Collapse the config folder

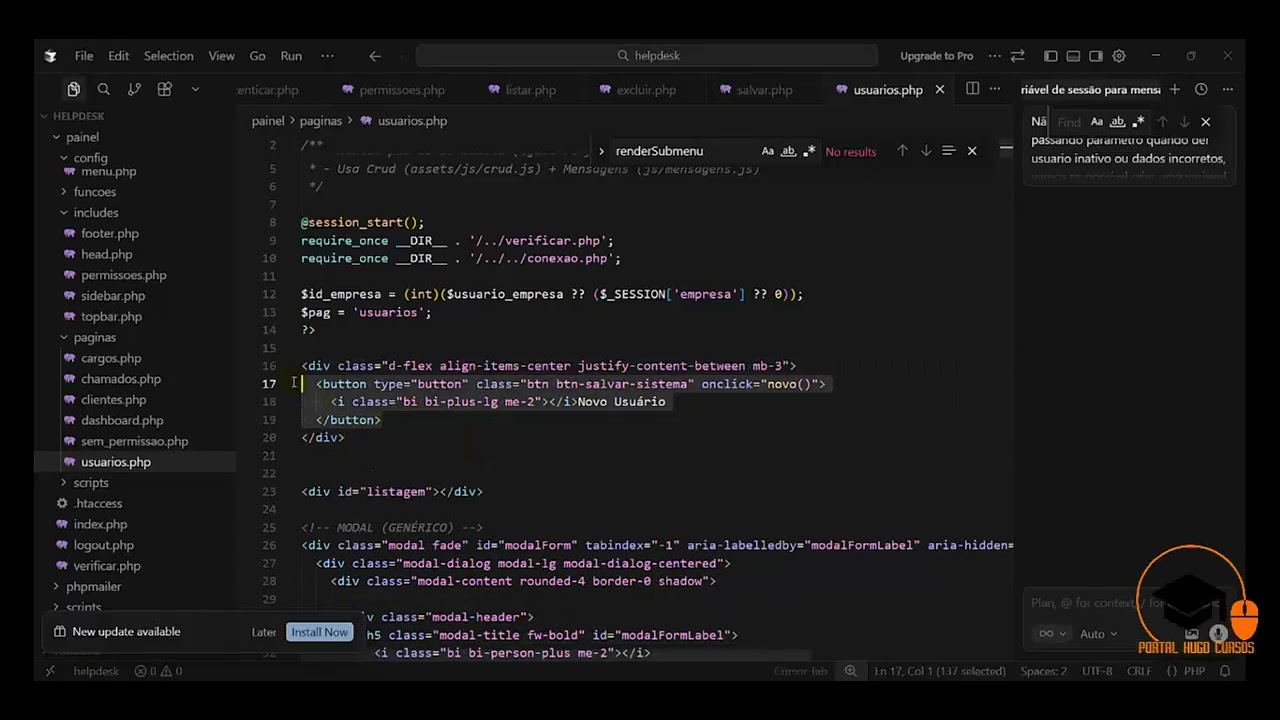coord(90,158)
